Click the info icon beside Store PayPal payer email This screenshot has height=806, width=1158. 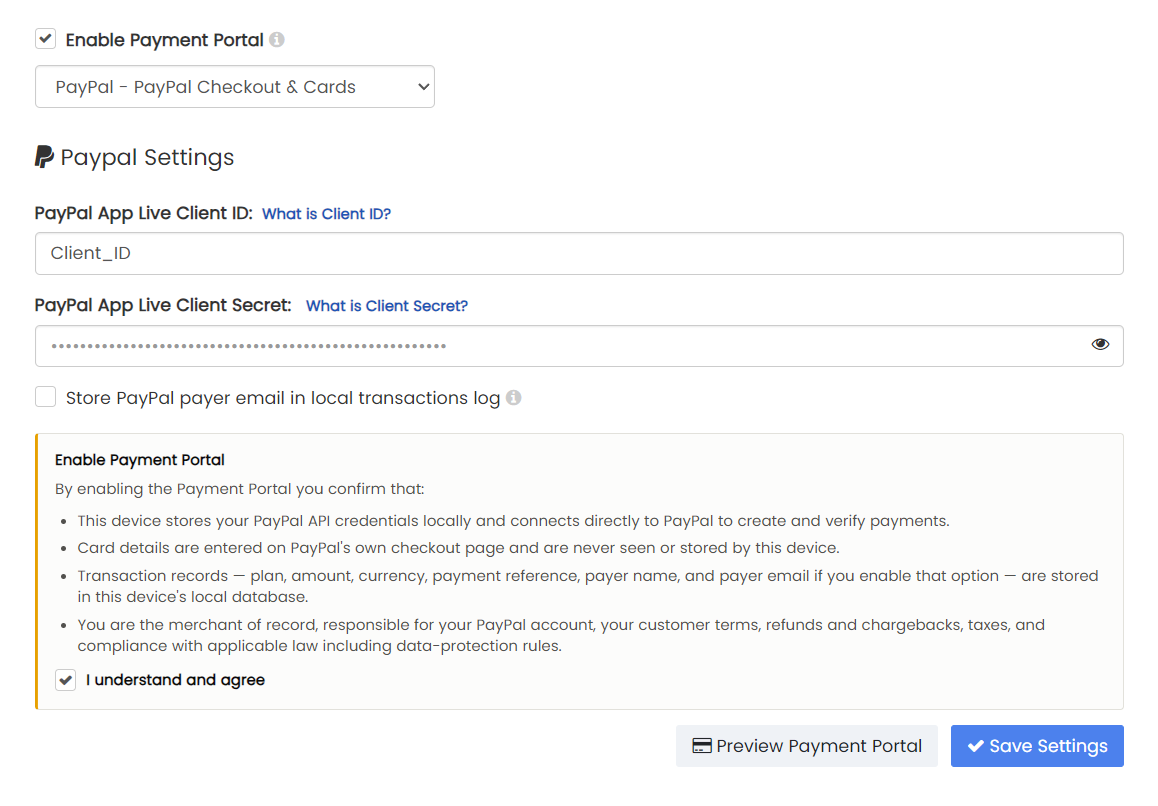[514, 398]
